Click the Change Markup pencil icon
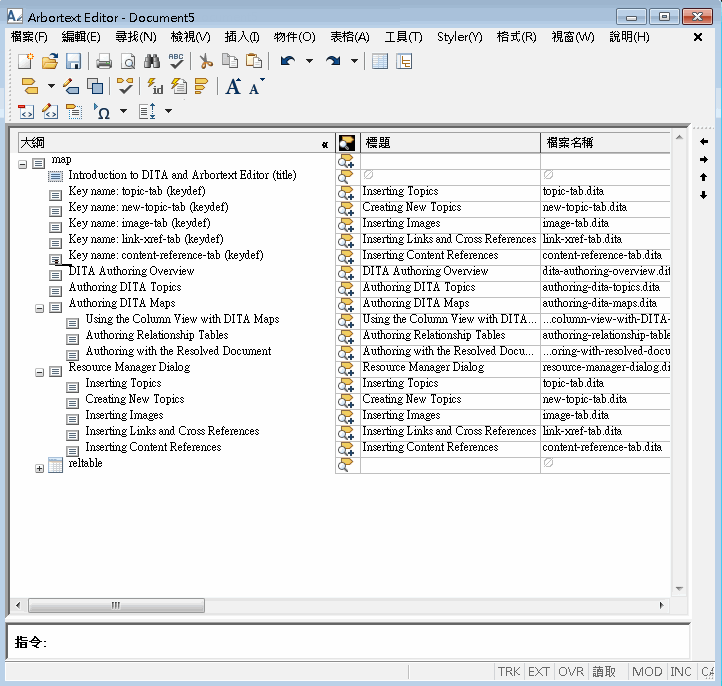This screenshot has height=686, width=722. click(x=71, y=86)
